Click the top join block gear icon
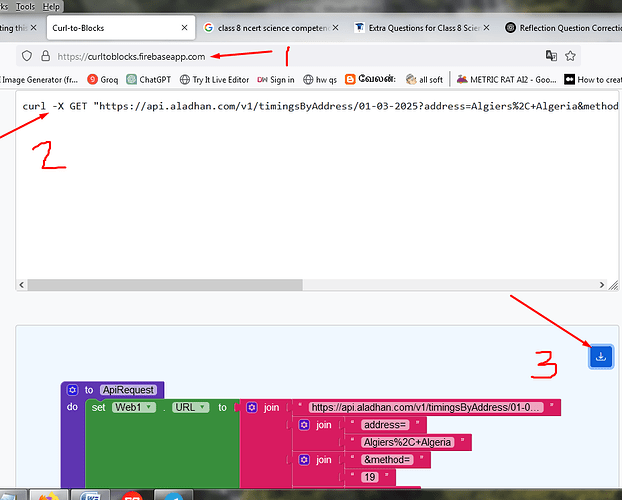 tap(252, 407)
